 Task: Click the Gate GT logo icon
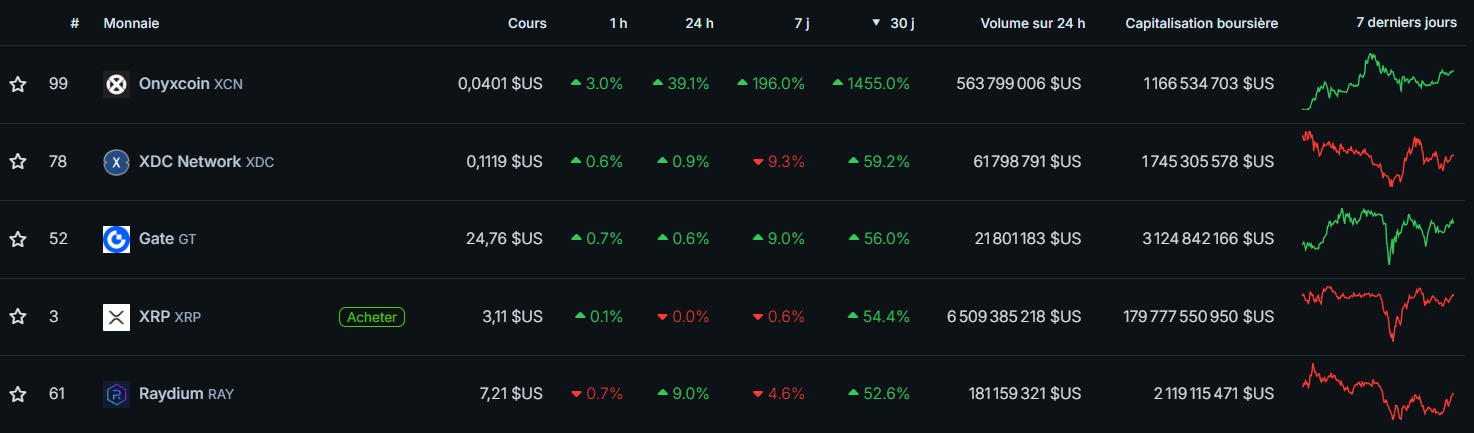point(116,239)
